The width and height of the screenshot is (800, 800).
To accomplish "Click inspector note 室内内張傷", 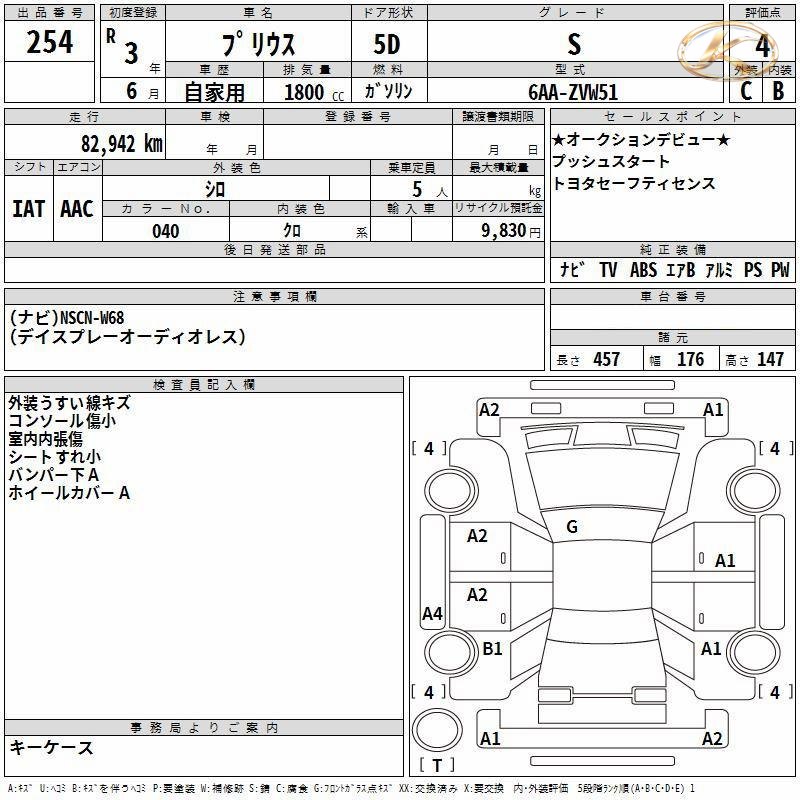I will tap(45, 439).
